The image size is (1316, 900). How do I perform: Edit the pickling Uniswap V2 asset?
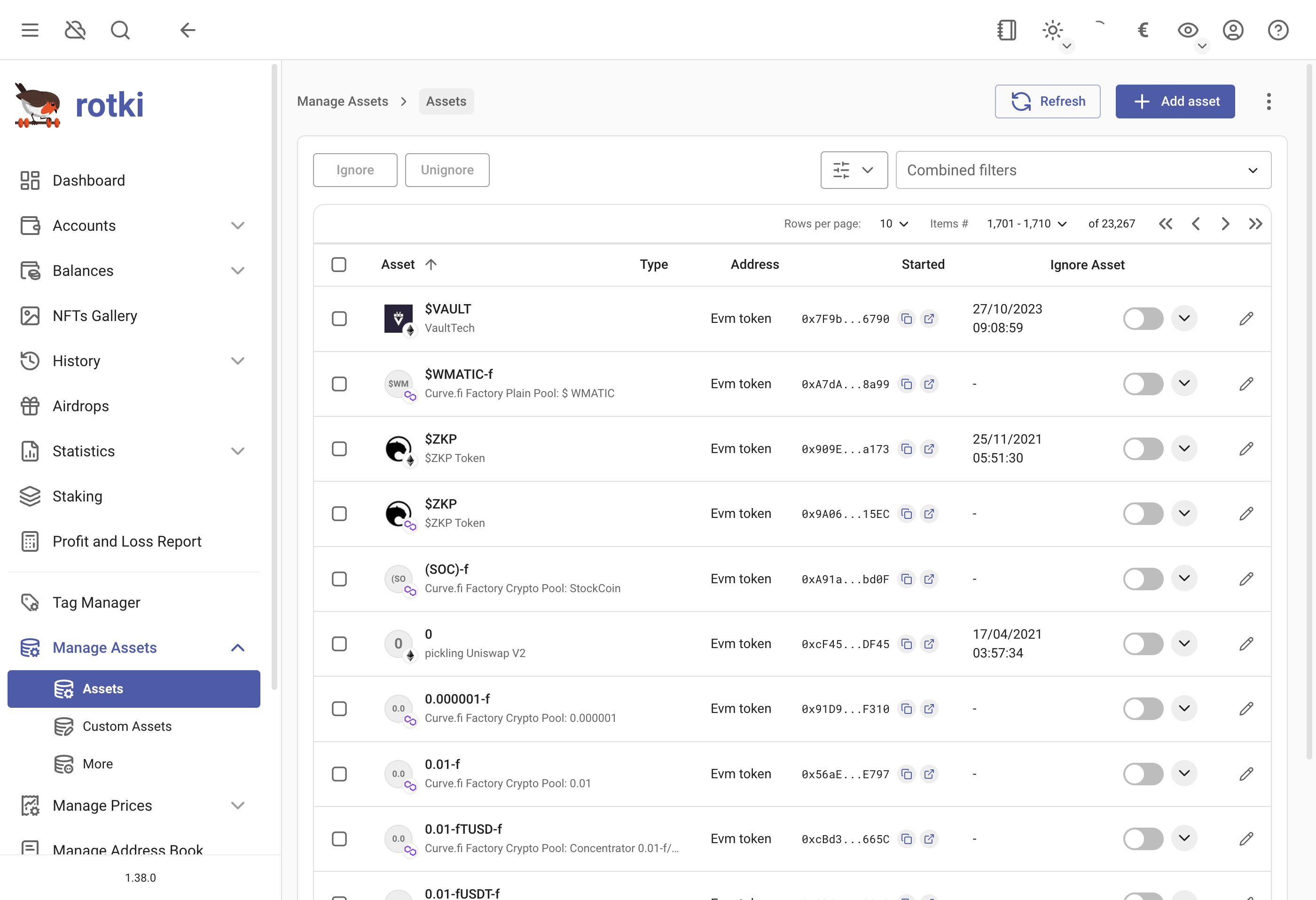click(1246, 643)
